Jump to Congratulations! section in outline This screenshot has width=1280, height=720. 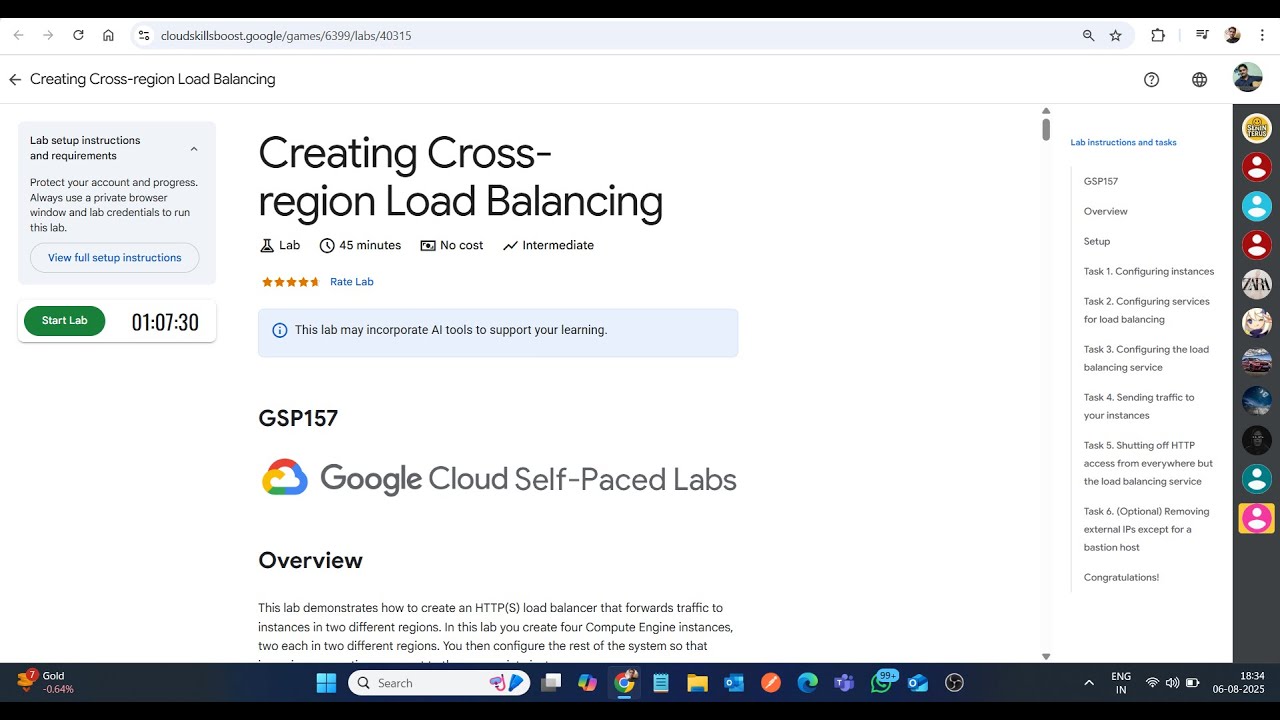click(1121, 578)
